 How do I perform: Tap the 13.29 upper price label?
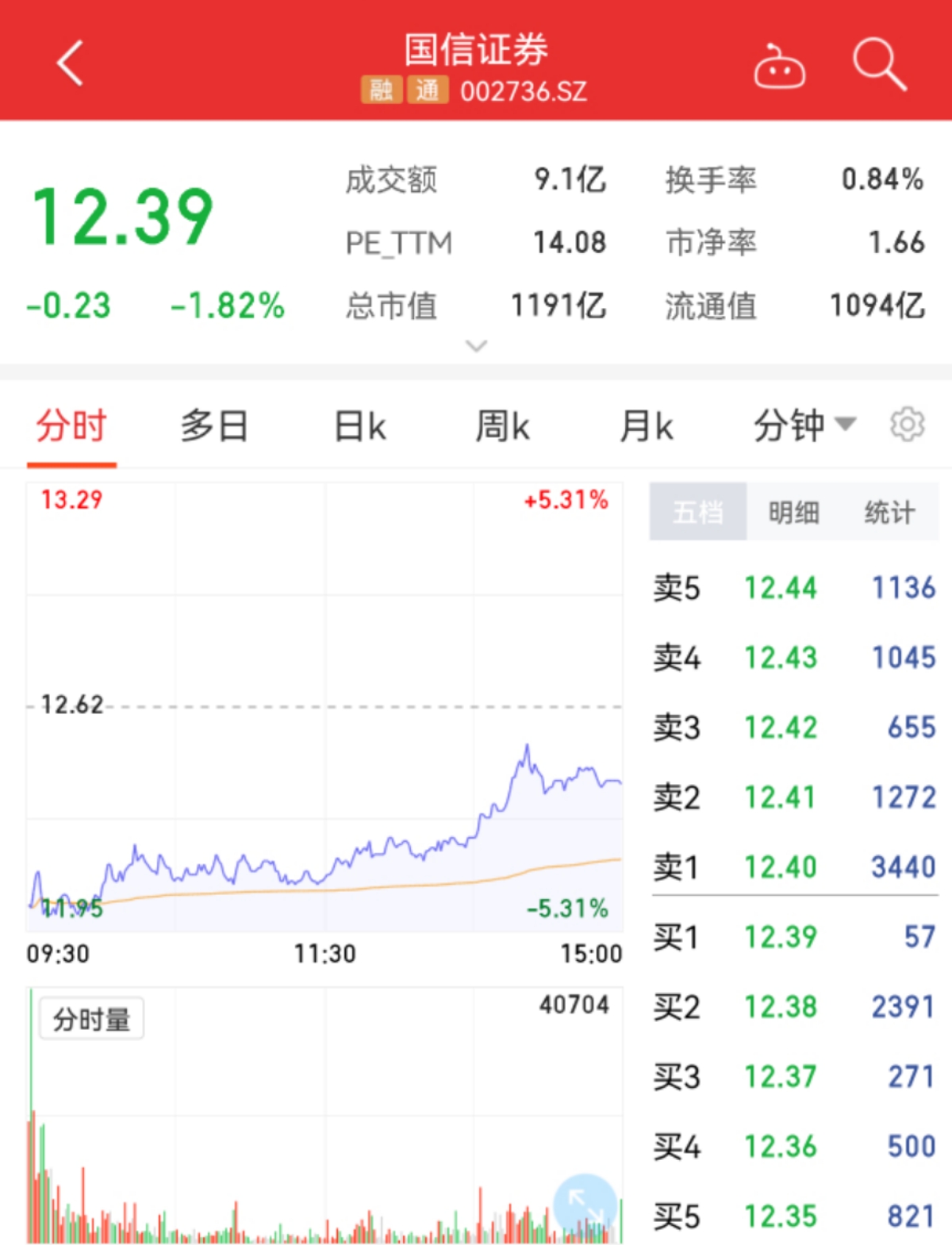coord(71,500)
